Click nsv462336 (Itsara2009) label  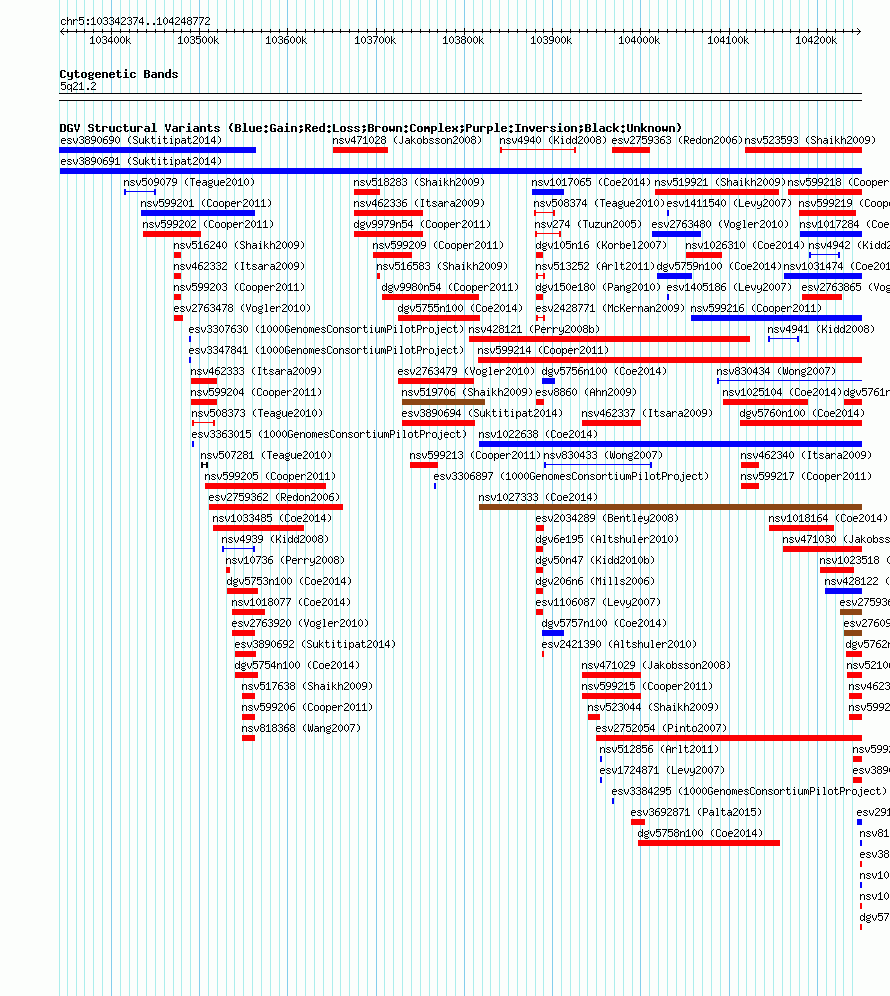419,203
